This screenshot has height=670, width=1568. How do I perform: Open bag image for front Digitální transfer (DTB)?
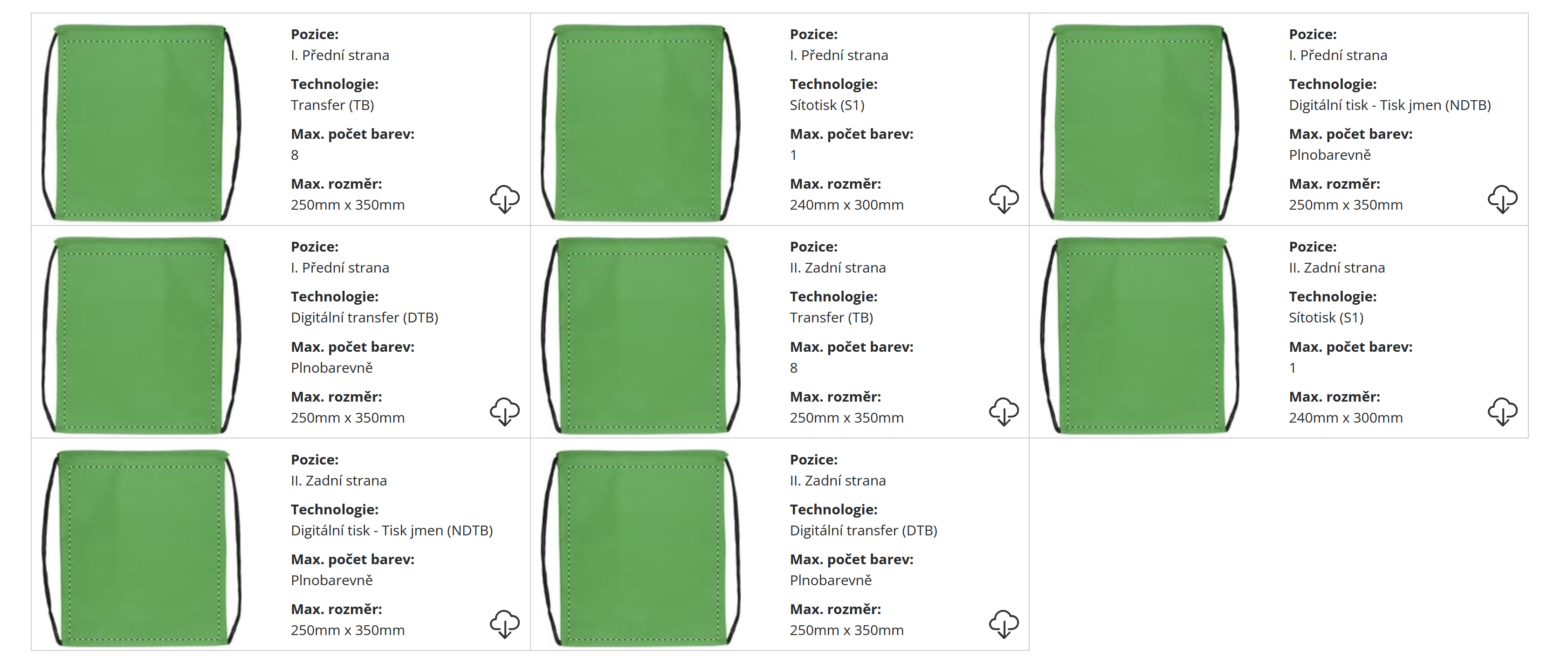click(141, 335)
